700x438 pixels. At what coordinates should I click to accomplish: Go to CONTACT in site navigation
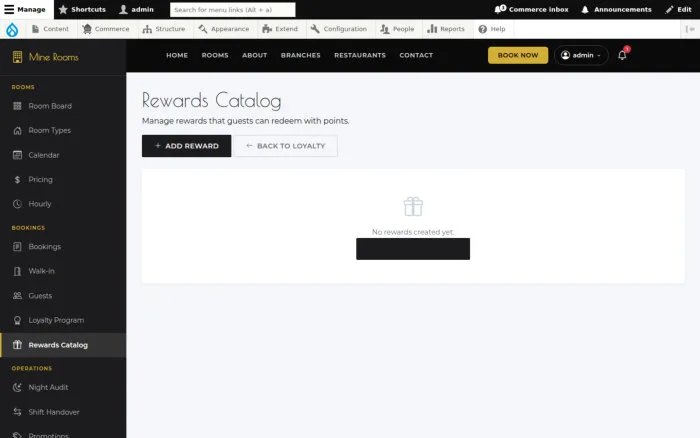tap(416, 55)
